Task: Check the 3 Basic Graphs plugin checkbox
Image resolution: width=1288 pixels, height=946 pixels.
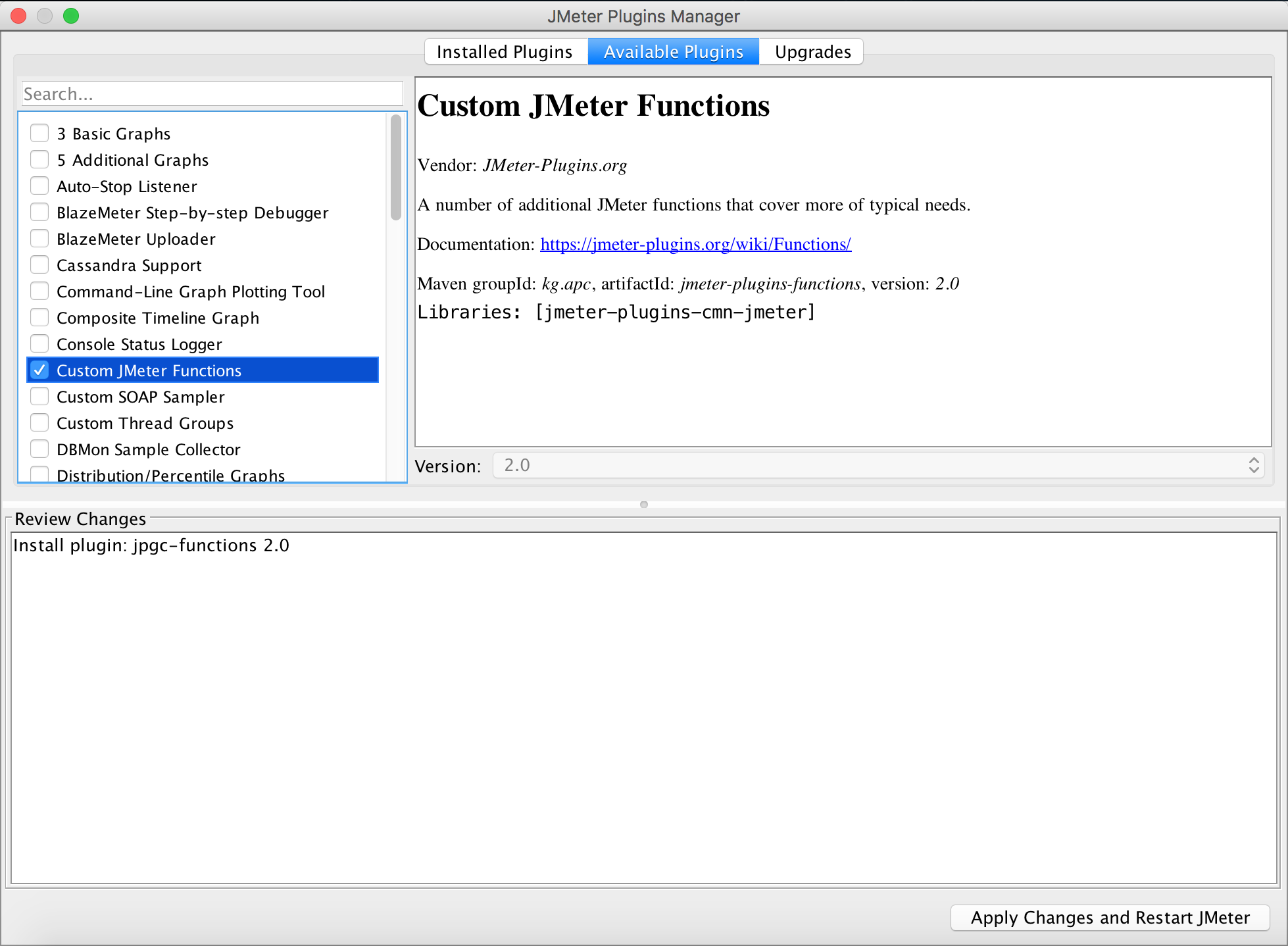Action: tap(39, 134)
